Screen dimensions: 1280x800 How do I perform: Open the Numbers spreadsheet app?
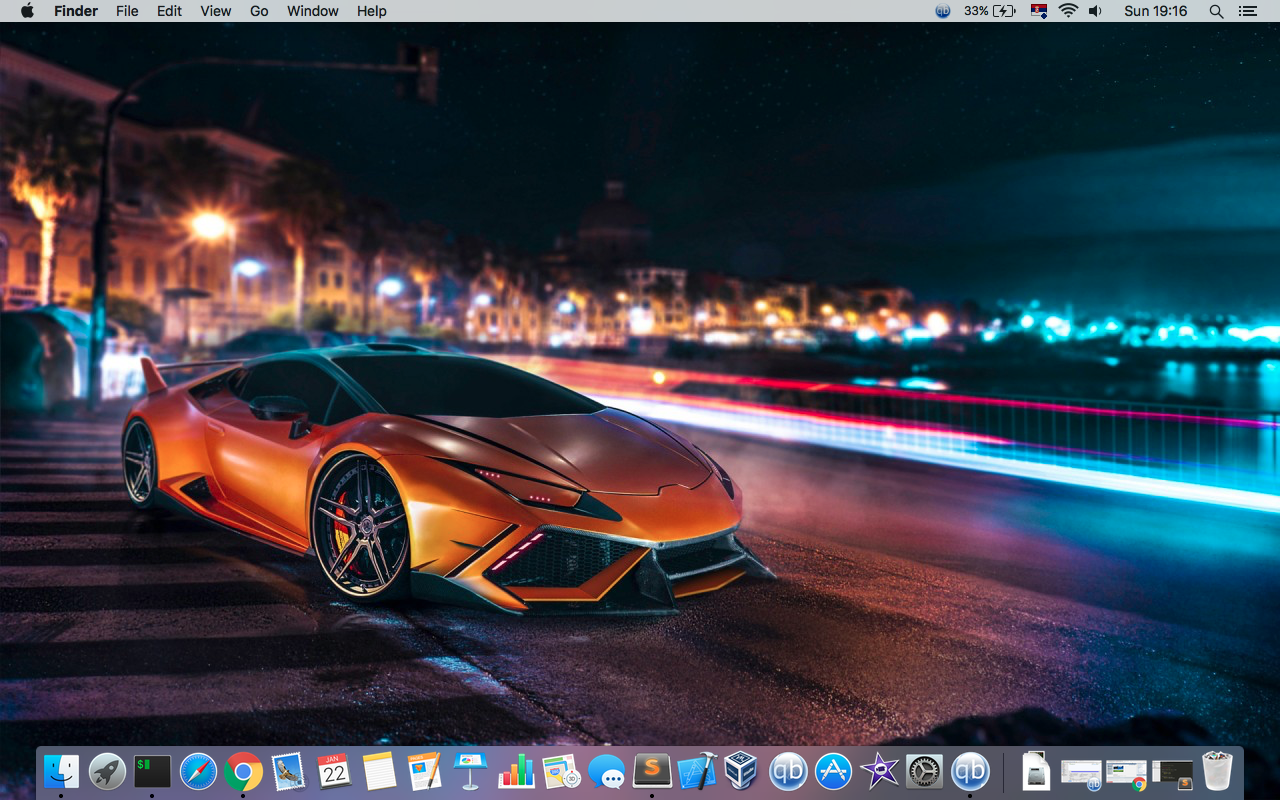point(516,771)
